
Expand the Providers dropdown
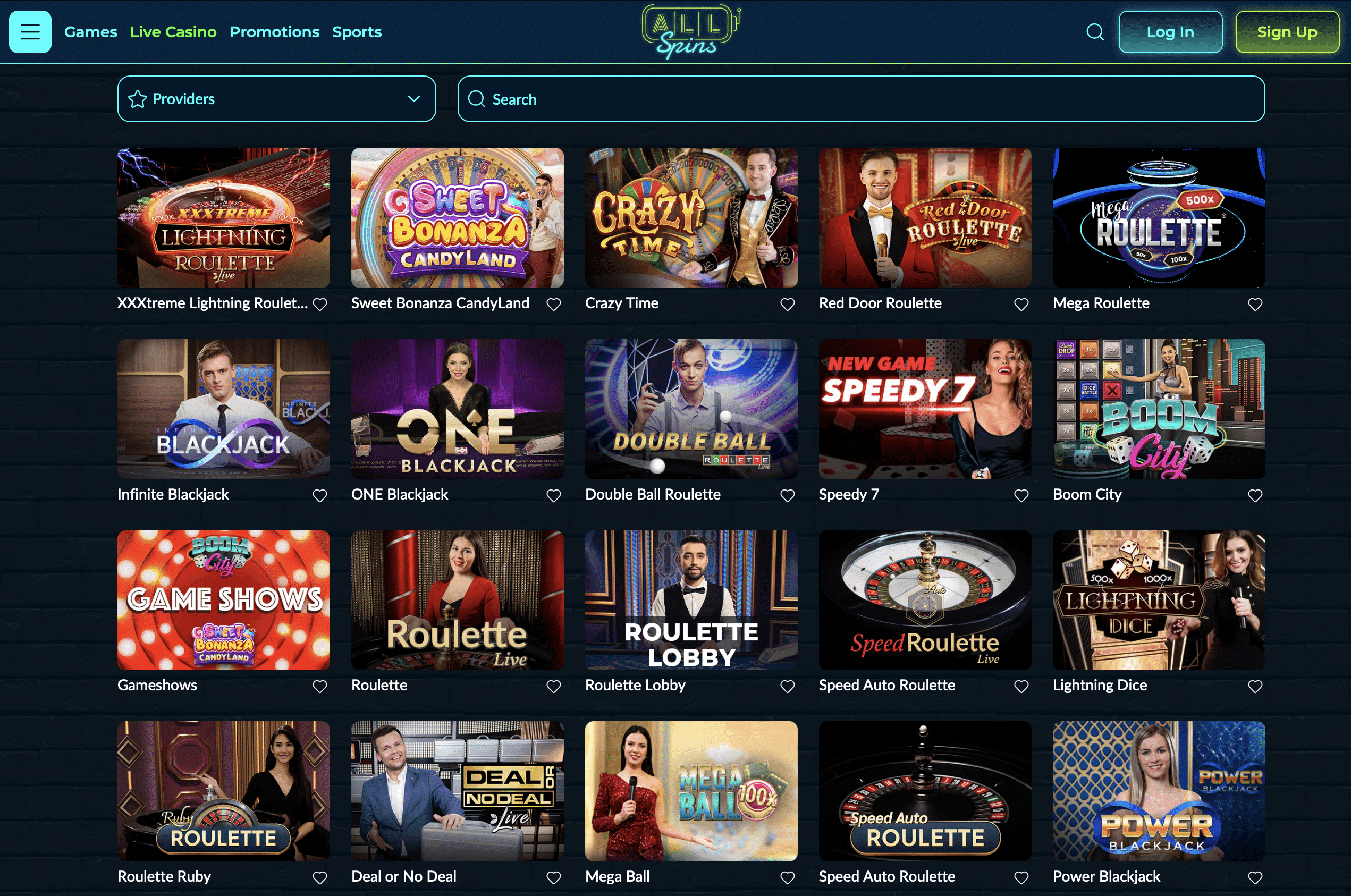tap(276, 99)
